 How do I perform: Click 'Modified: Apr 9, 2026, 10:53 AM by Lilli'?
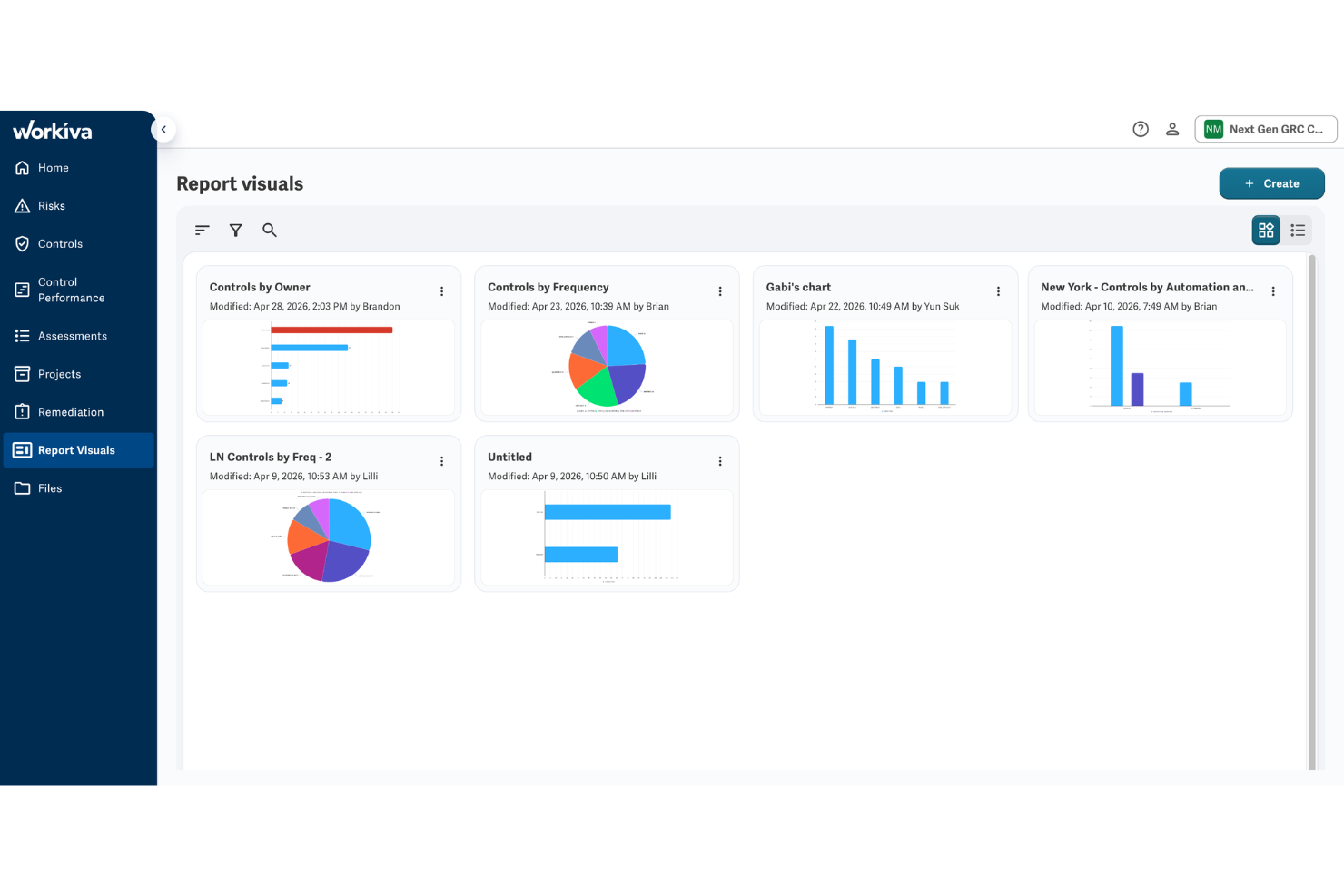tap(293, 477)
